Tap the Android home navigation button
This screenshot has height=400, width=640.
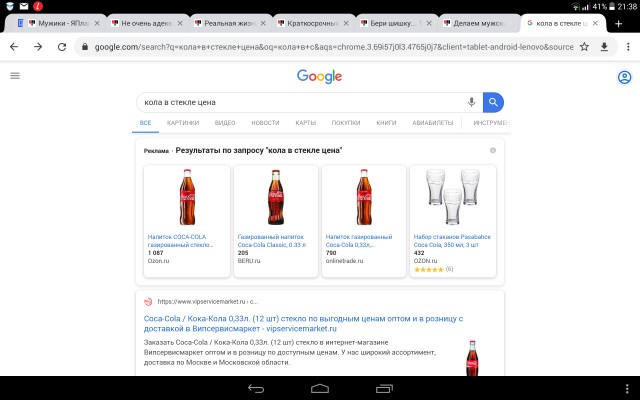click(320, 389)
